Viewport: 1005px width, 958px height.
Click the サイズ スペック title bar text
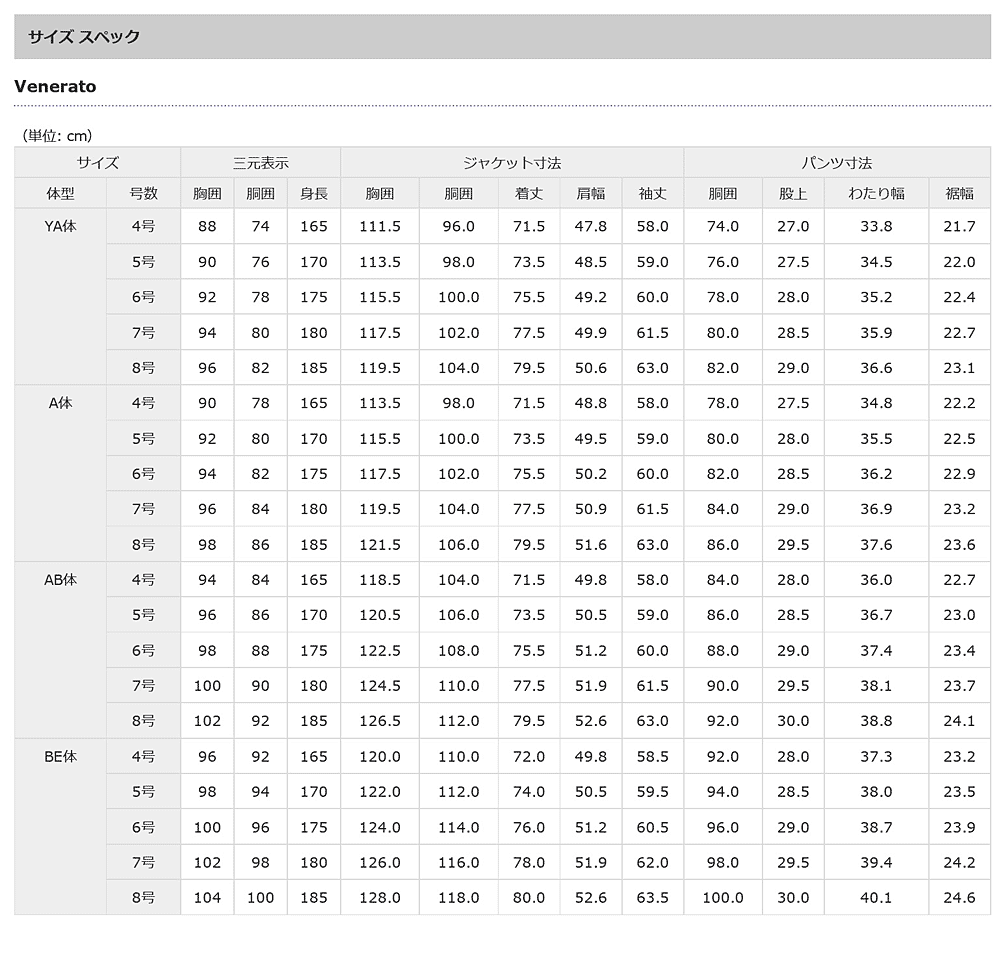click(83, 37)
